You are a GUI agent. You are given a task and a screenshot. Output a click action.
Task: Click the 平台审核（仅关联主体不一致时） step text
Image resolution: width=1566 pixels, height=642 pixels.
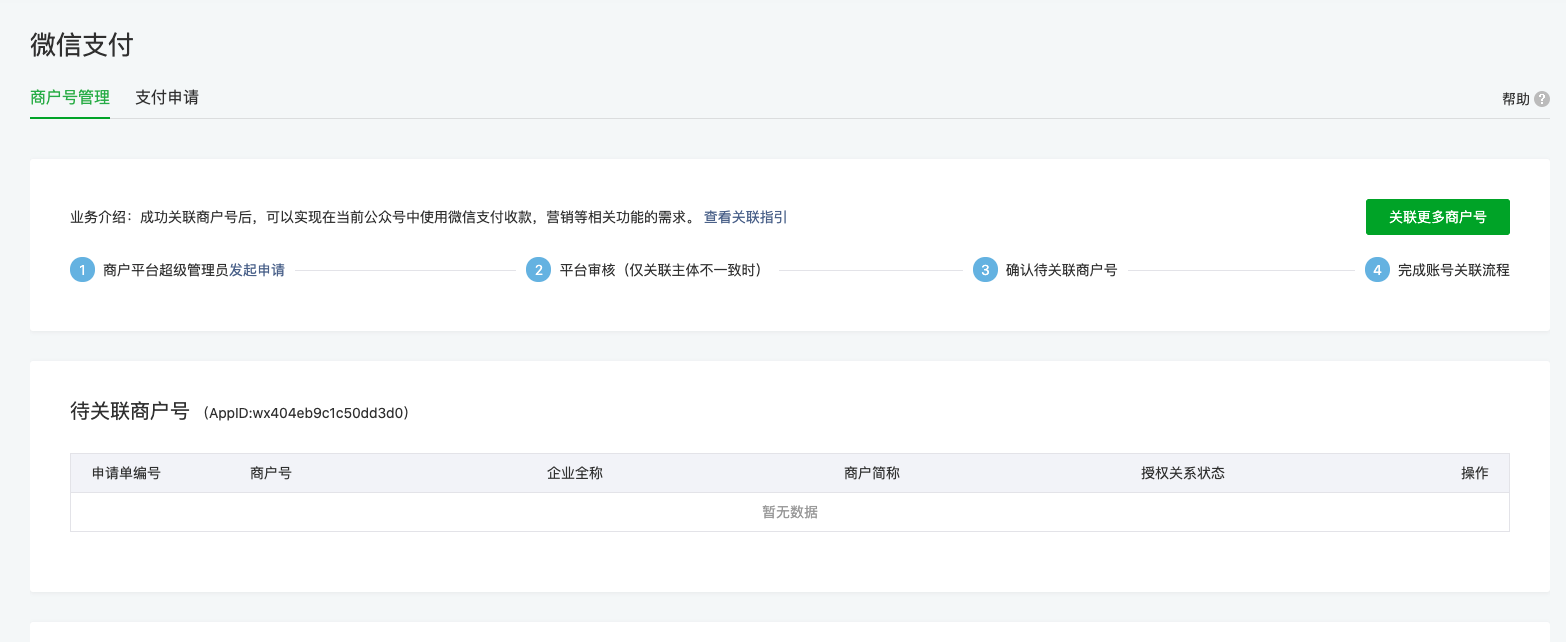point(661,270)
